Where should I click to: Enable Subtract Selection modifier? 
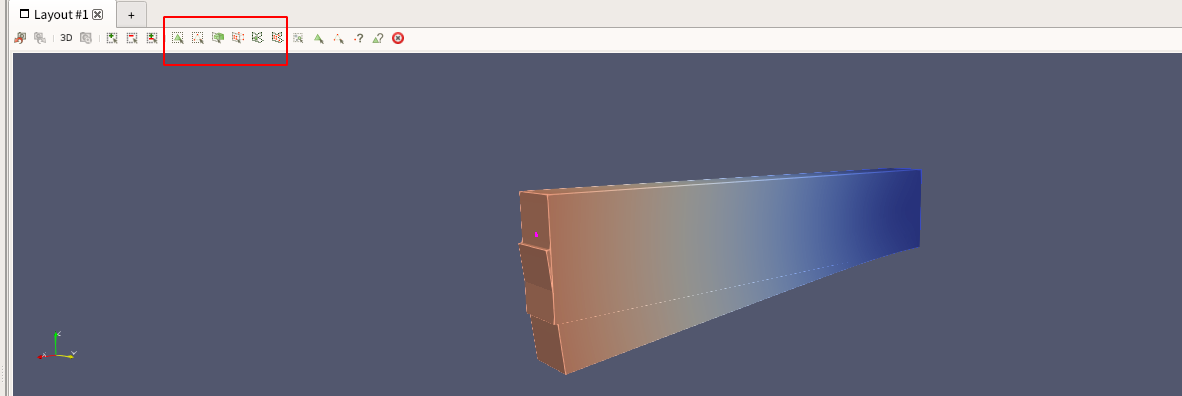pyautogui.click(x=132, y=38)
